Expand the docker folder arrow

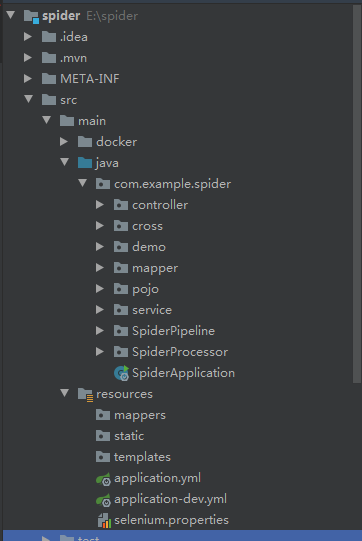(64, 141)
